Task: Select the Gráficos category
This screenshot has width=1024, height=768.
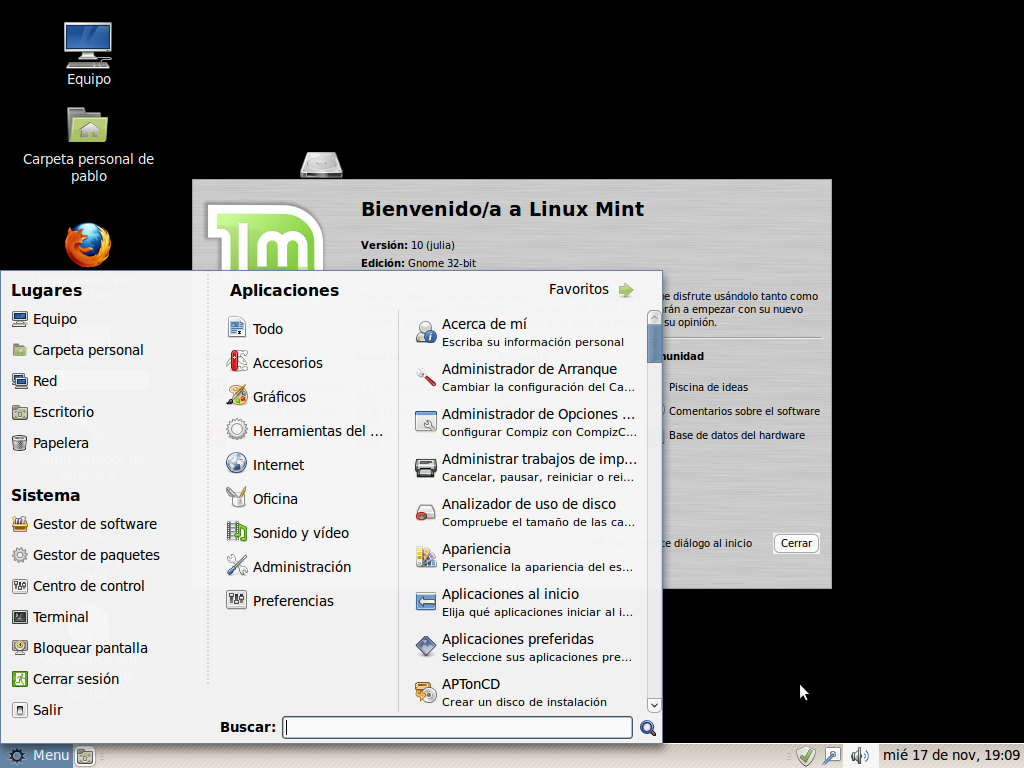Action: tap(266, 396)
